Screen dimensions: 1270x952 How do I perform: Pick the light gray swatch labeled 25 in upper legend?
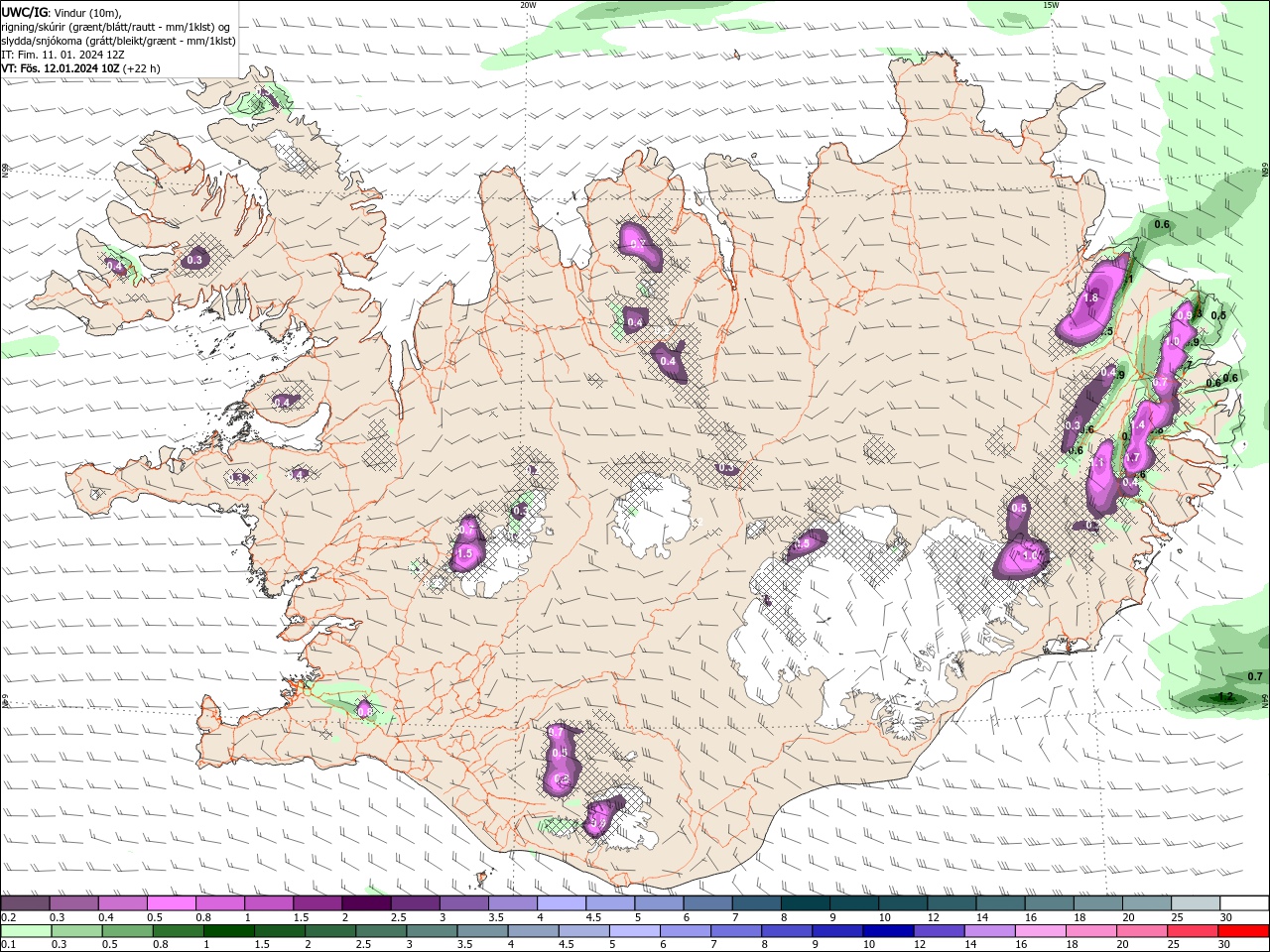point(1196,903)
